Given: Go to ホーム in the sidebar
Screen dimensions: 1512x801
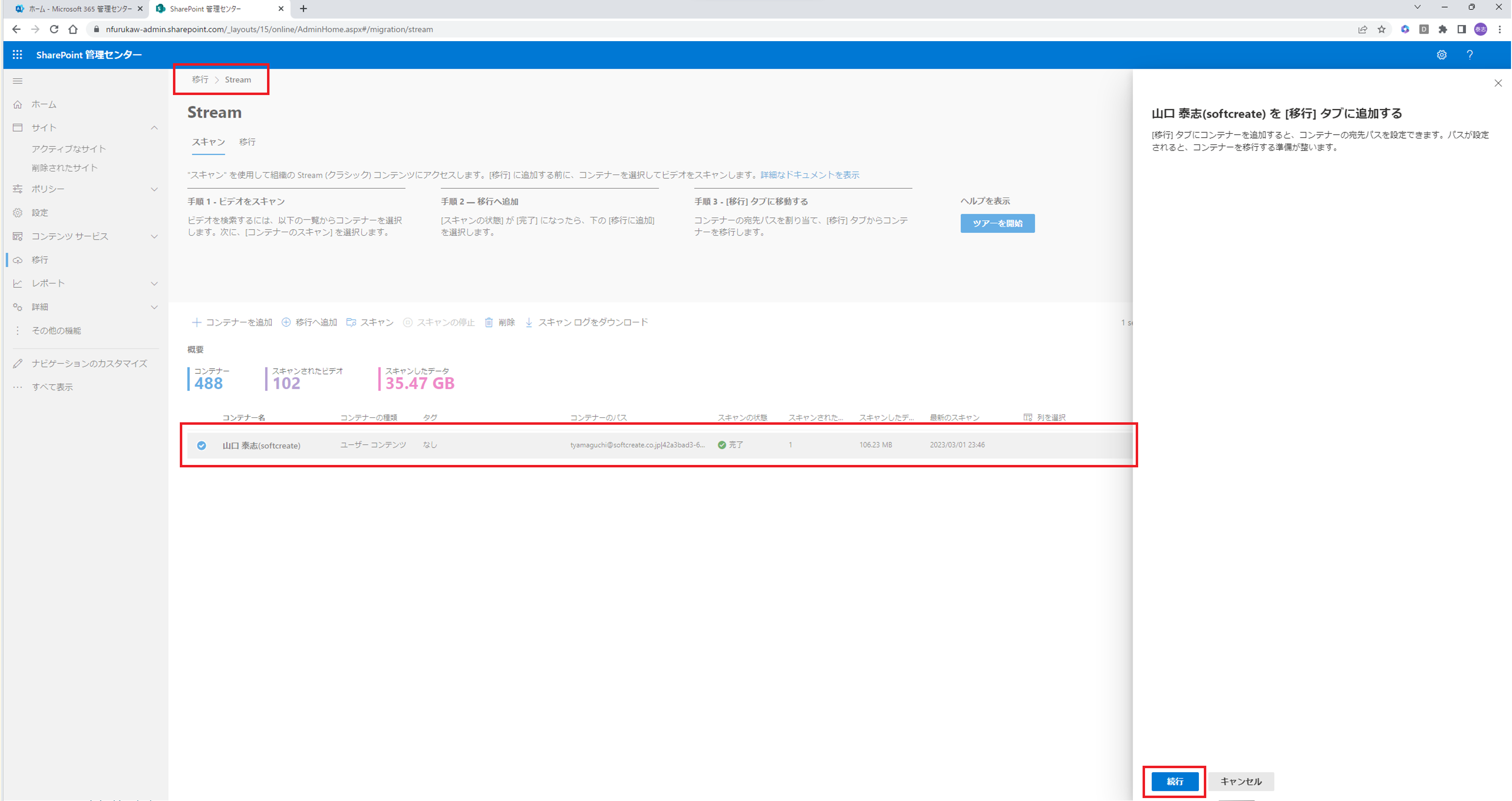Looking at the screenshot, I should pos(44,104).
